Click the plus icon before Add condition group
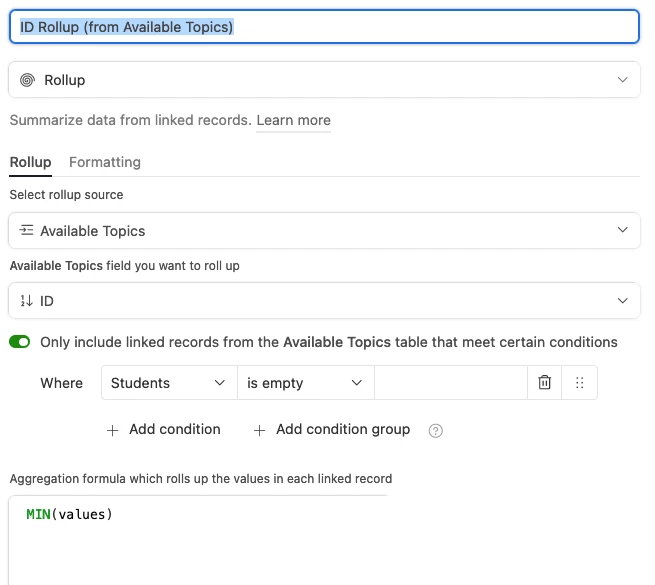655x585 pixels. pos(259,430)
